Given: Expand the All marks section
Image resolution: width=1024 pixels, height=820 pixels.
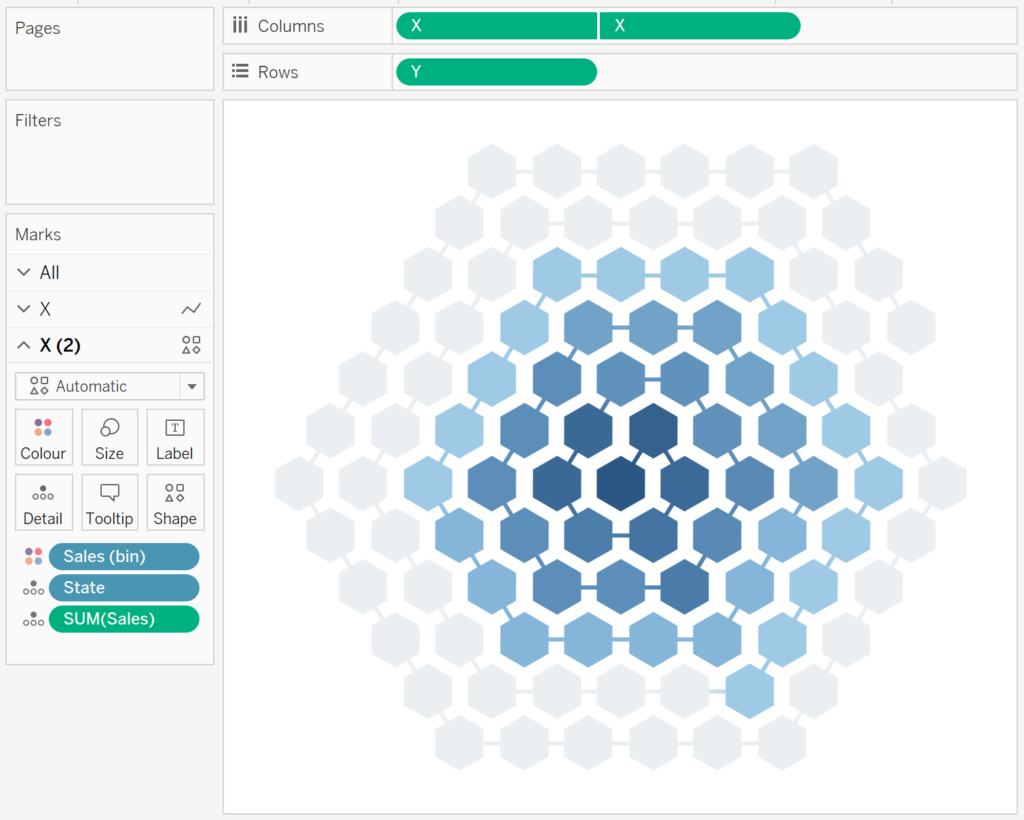Looking at the screenshot, I should [24, 272].
